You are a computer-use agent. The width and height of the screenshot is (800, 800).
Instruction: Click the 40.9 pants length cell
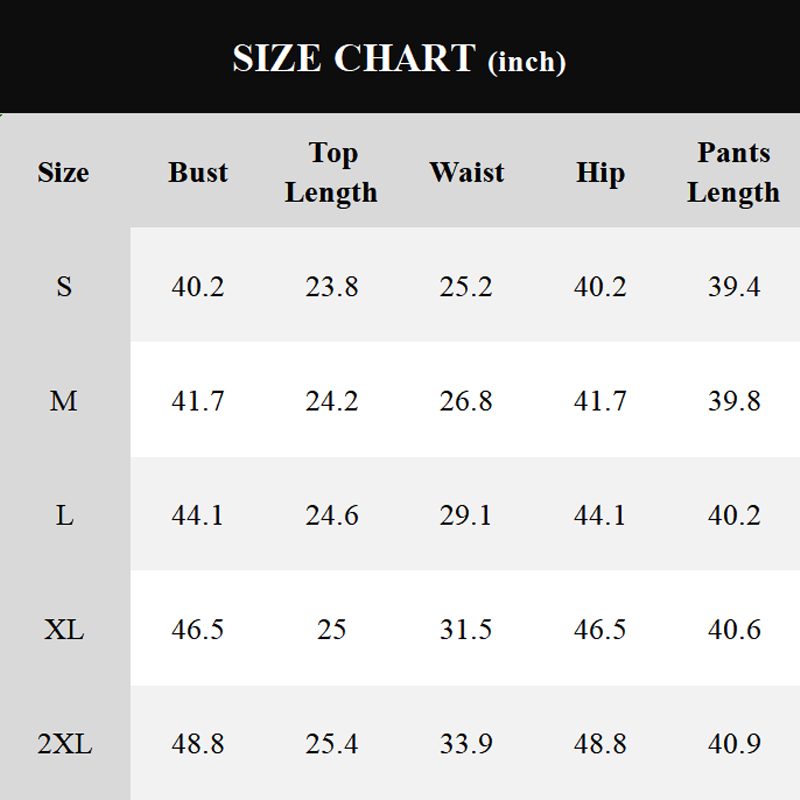(734, 744)
